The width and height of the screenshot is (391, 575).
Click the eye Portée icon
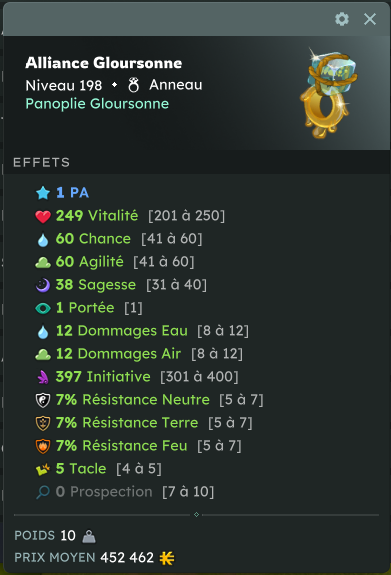point(43,309)
